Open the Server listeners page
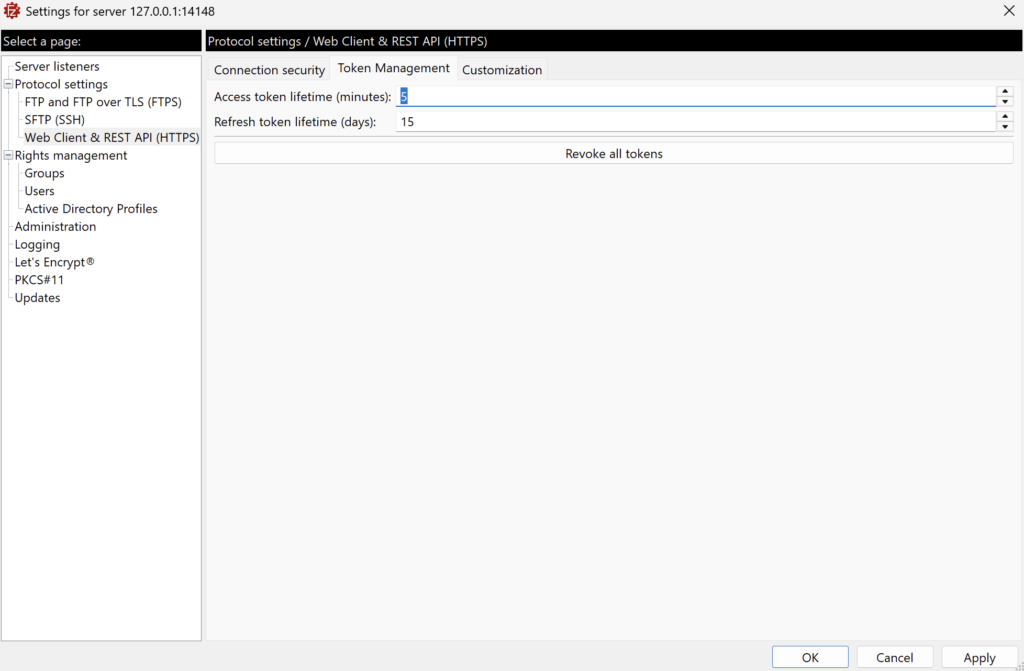 (x=57, y=67)
